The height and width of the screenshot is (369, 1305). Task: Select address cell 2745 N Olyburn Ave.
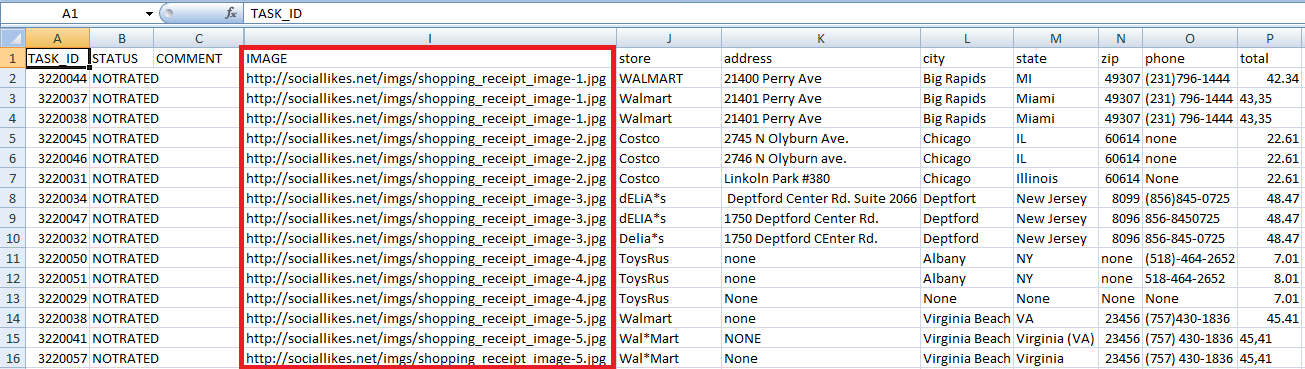coord(820,138)
